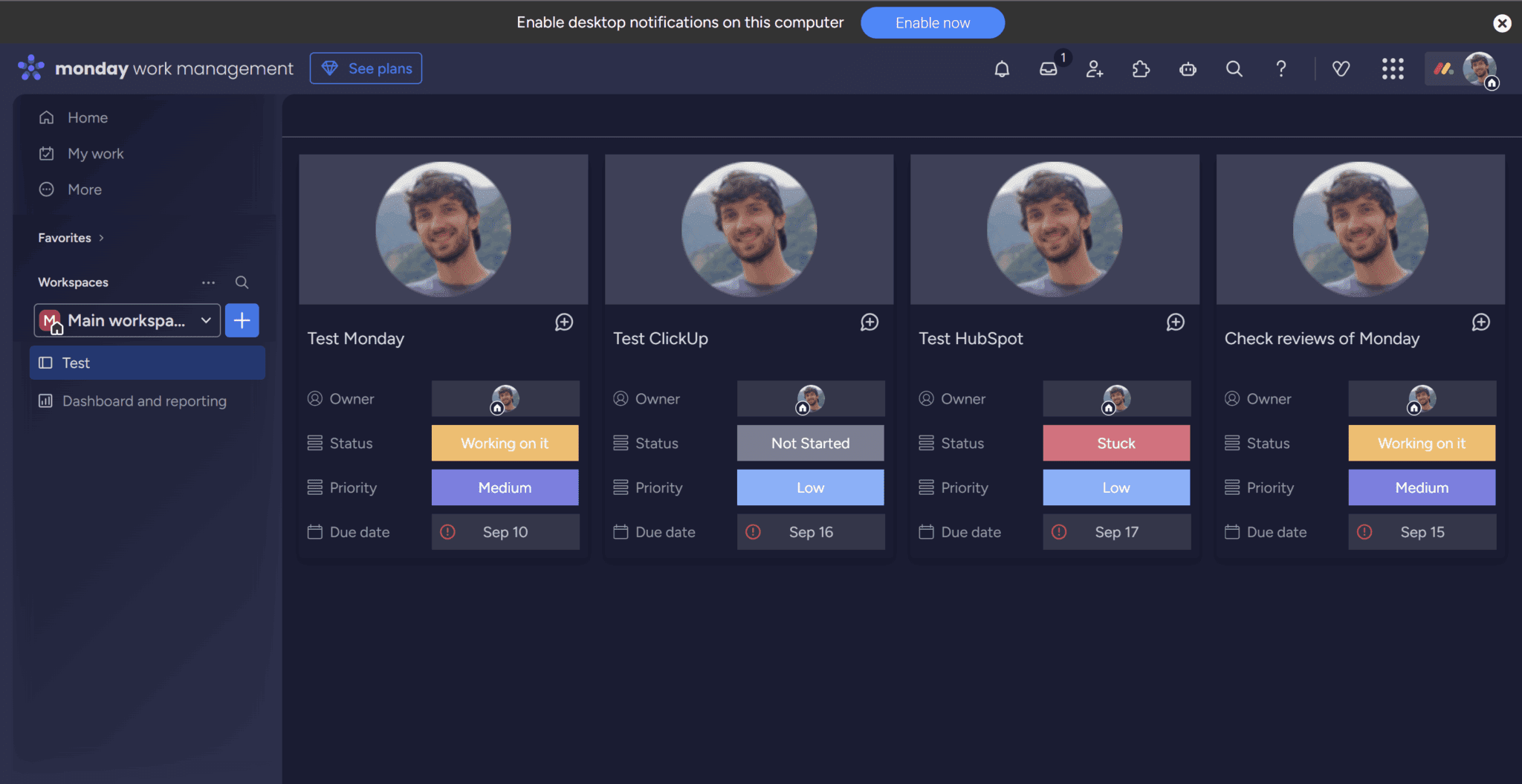Dismiss the desktop notifications banner
Viewport: 1522px width, 784px height.
[x=1502, y=23]
